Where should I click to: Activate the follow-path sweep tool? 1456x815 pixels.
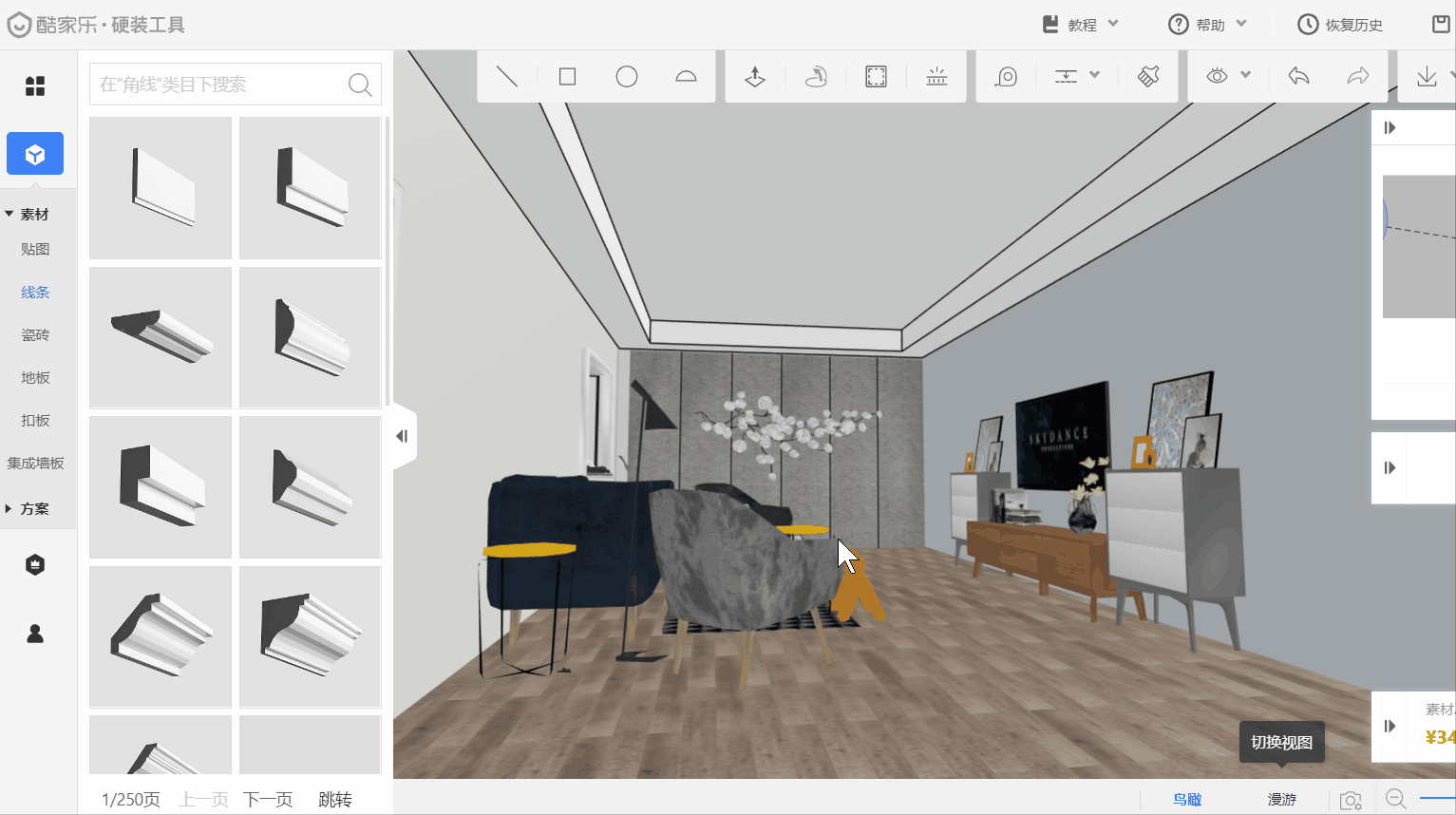click(816, 76)
